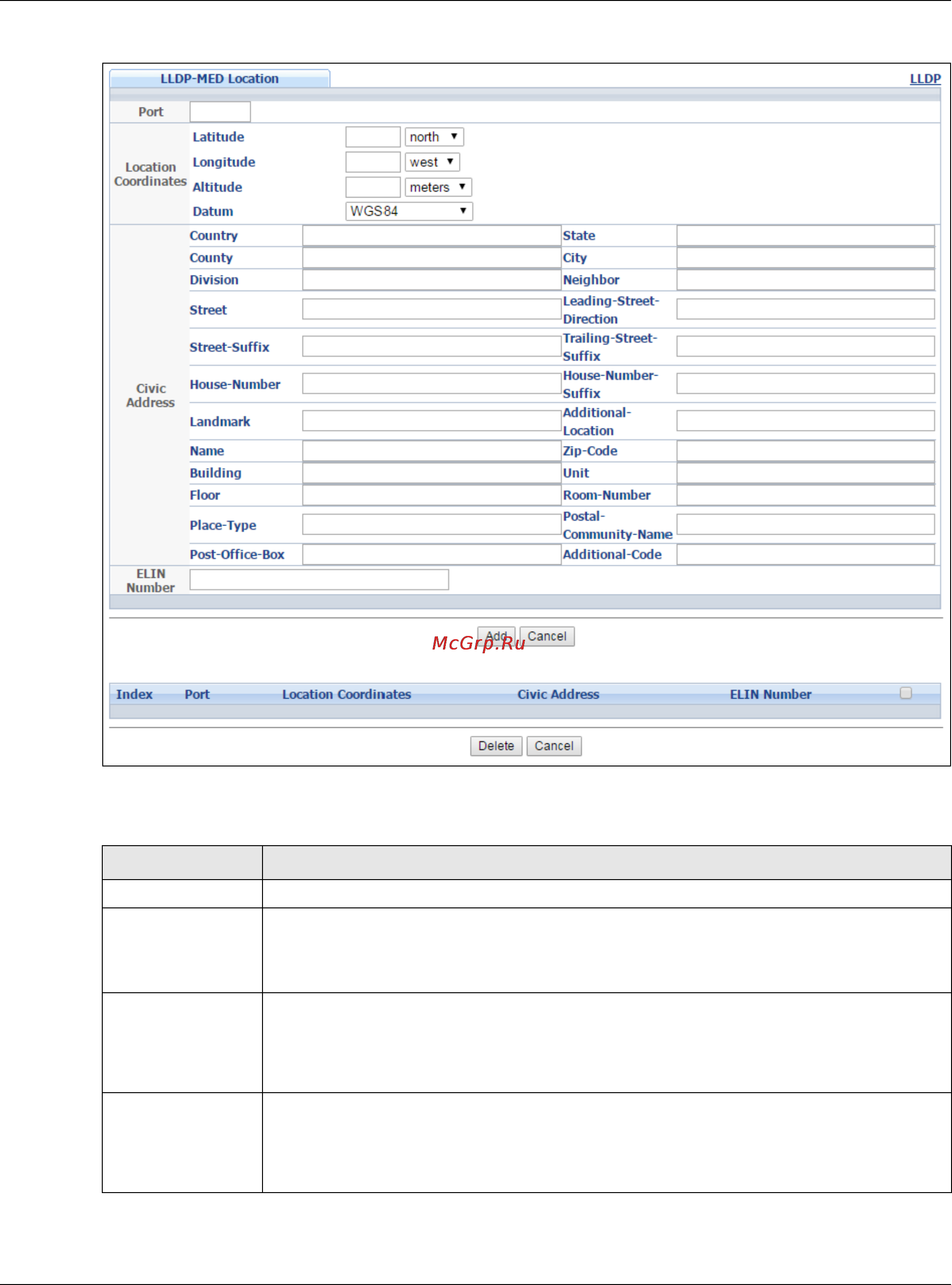Click the Delete button
This screenshot has height=1285, width=952.
(496, 746)
